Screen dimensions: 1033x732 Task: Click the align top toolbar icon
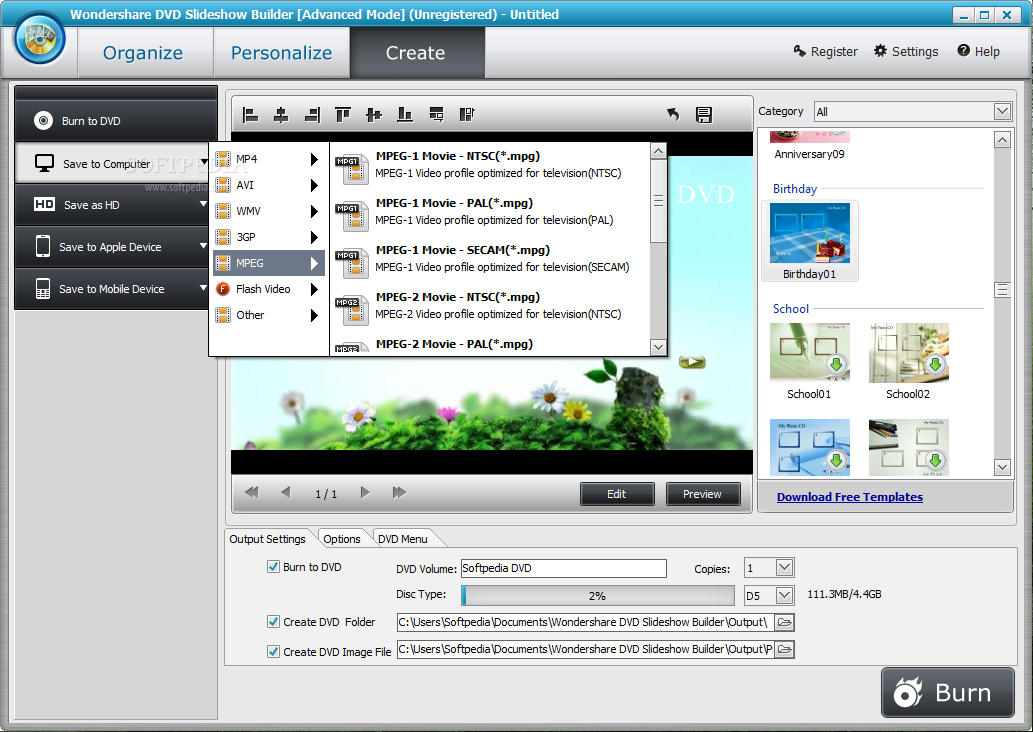[x=343, y=115]
